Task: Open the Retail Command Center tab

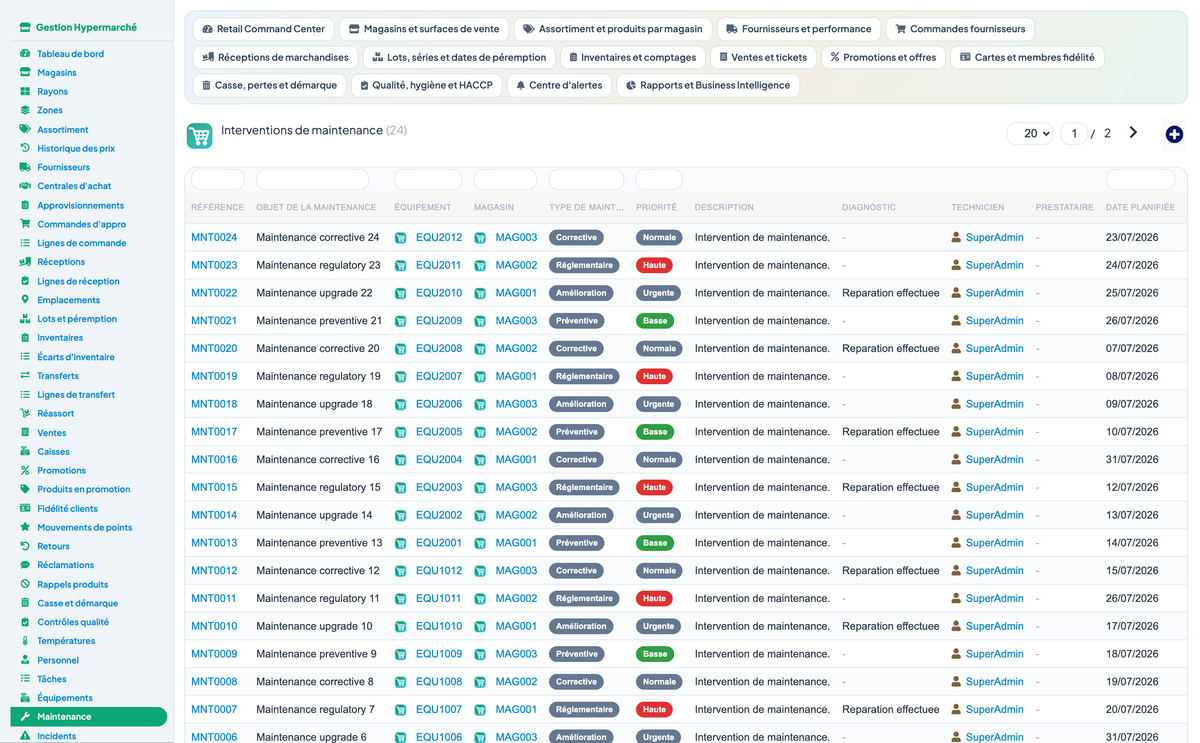Action: coord(263,29)
